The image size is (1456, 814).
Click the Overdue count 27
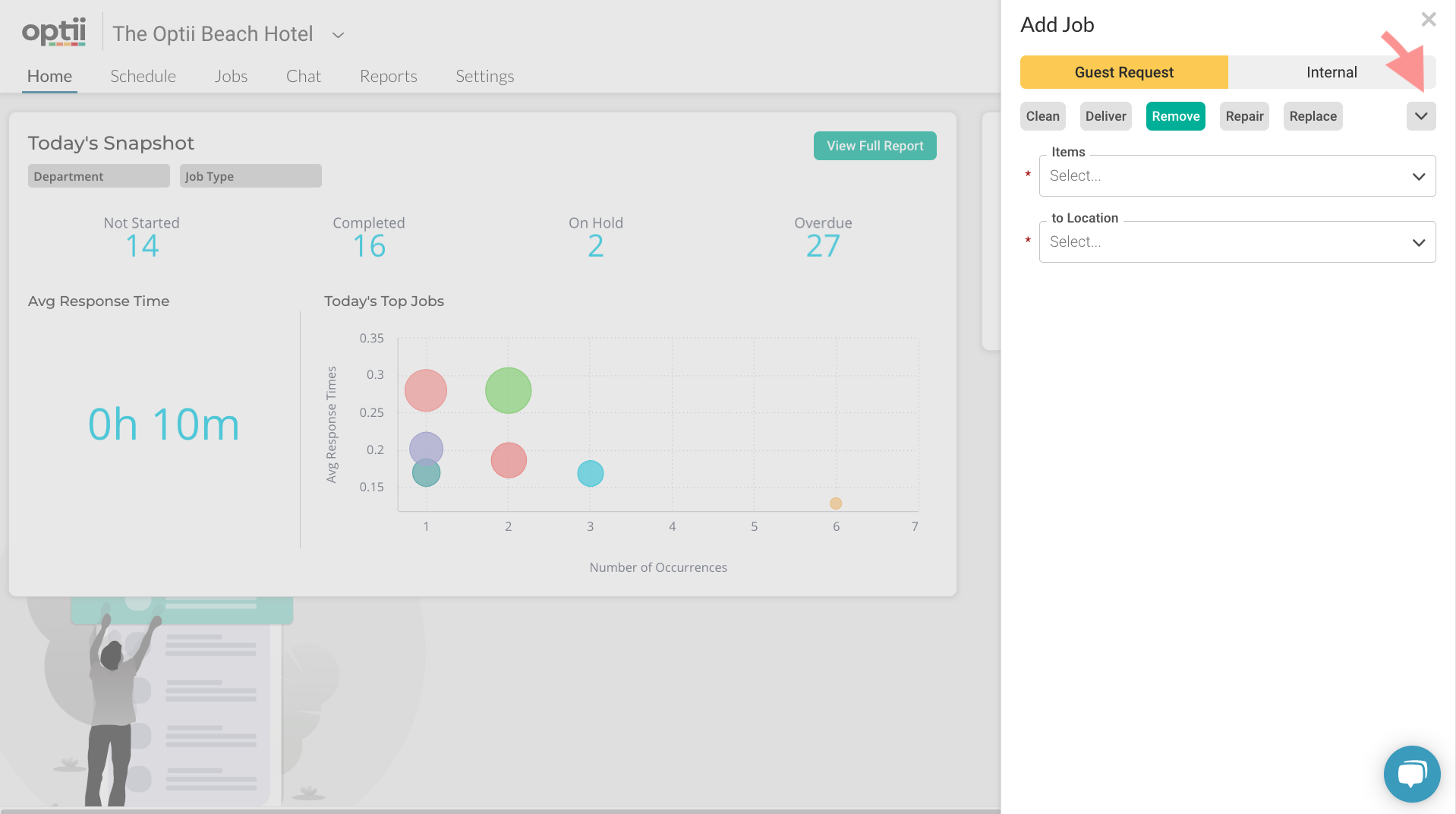[823, 246]
